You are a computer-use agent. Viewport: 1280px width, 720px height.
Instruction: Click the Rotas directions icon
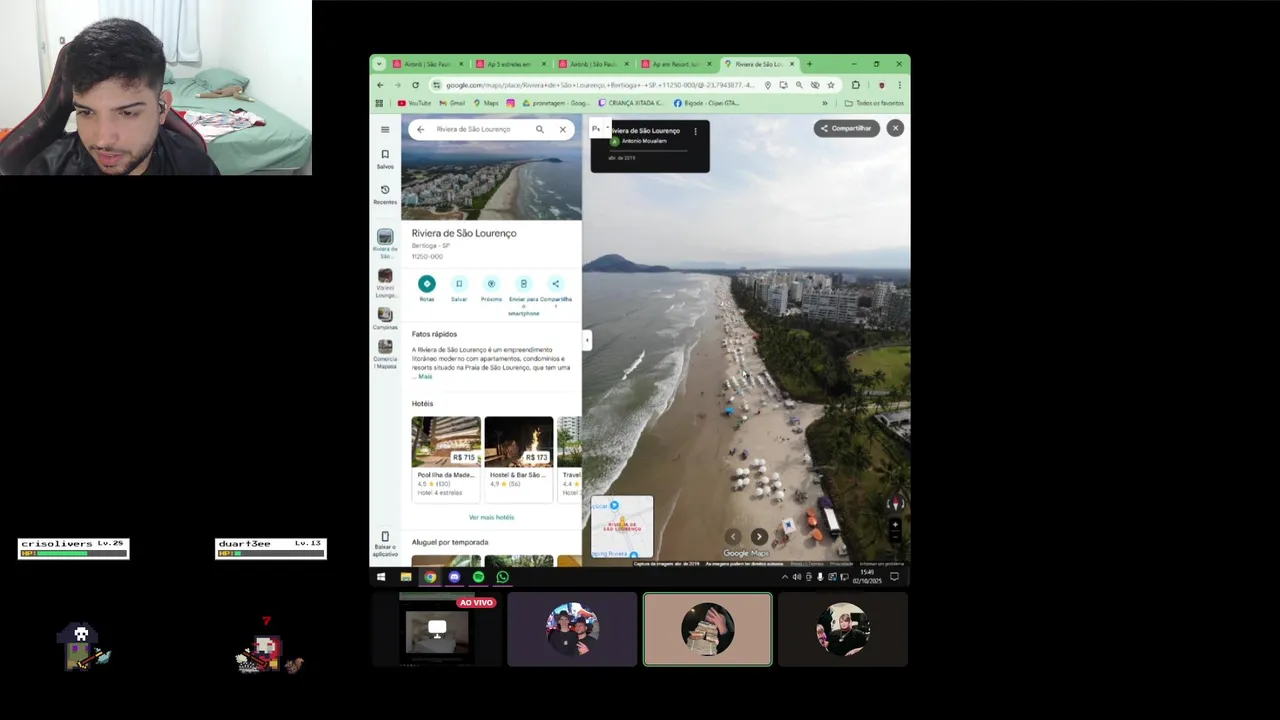coord(427,284)
